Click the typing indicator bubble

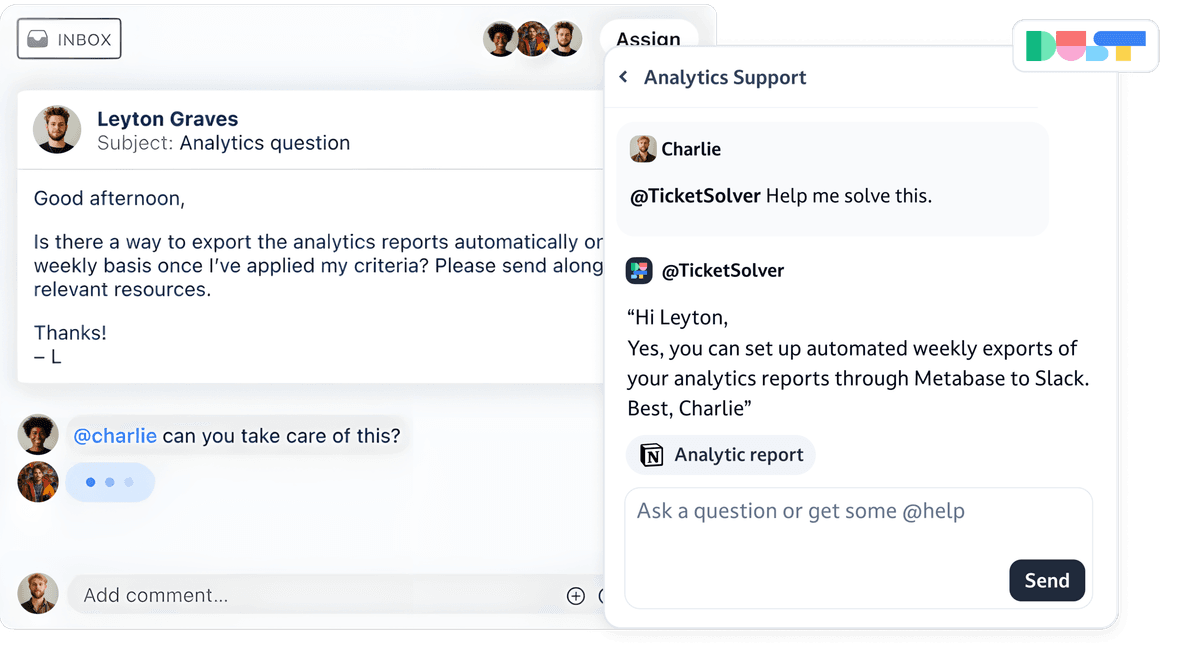point(110,482)
